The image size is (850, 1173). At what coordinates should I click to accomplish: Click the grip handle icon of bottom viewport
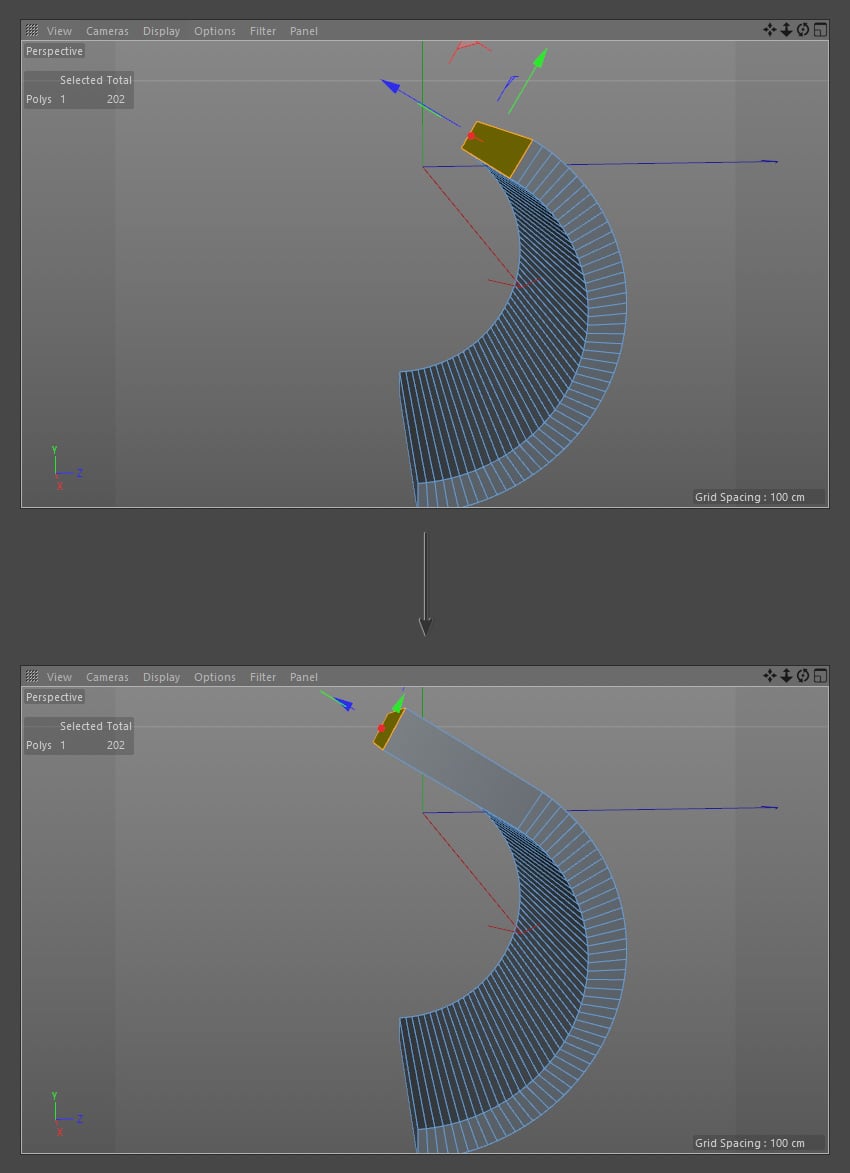[x=31, y=676]
